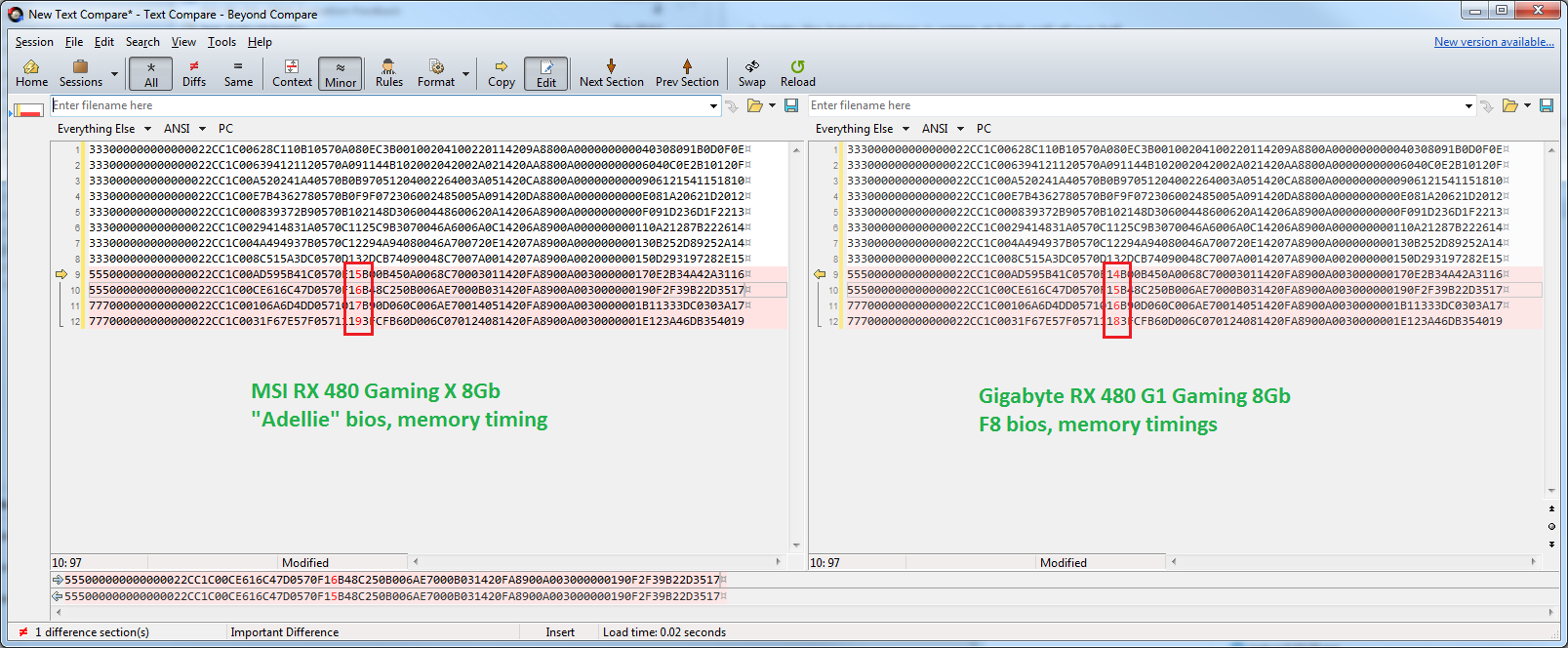Click New version available link
Viewport: 1568px width, 648px height.
point(1494,42)
